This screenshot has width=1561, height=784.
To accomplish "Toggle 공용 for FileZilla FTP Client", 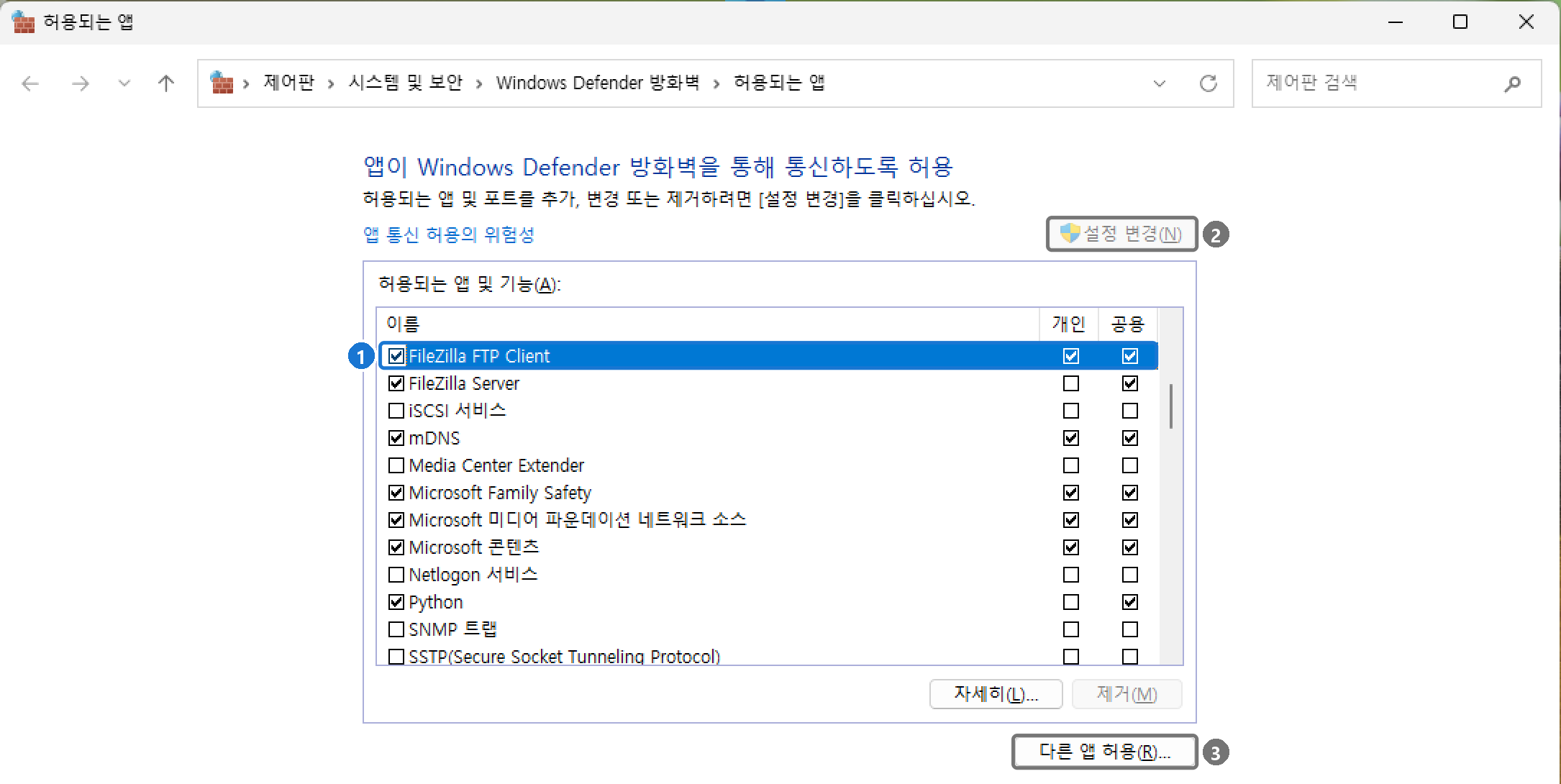I will pyautogui.click(x=1130, y=356).
